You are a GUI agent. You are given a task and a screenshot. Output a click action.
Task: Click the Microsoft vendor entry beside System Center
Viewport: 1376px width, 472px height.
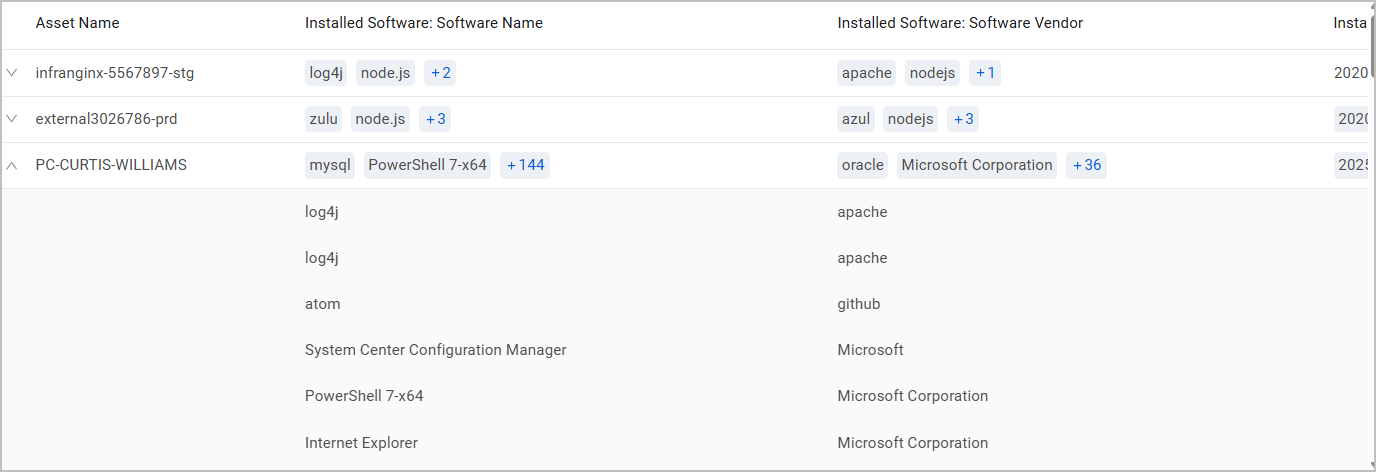[871, 350]
